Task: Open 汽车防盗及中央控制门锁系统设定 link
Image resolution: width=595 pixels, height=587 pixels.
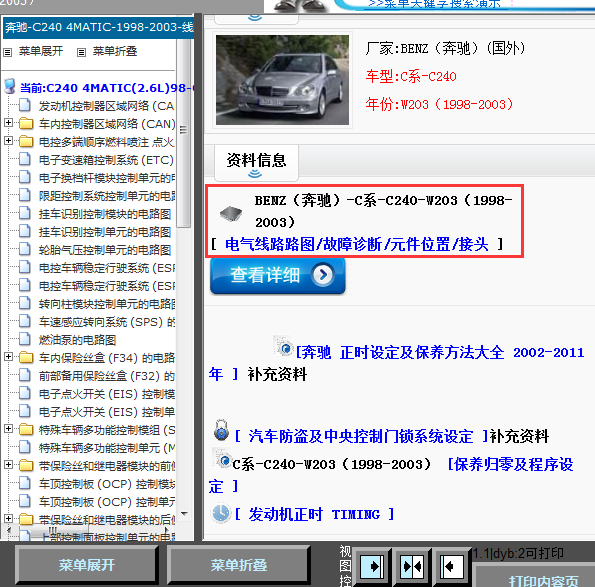Action: tap(361, 436)
